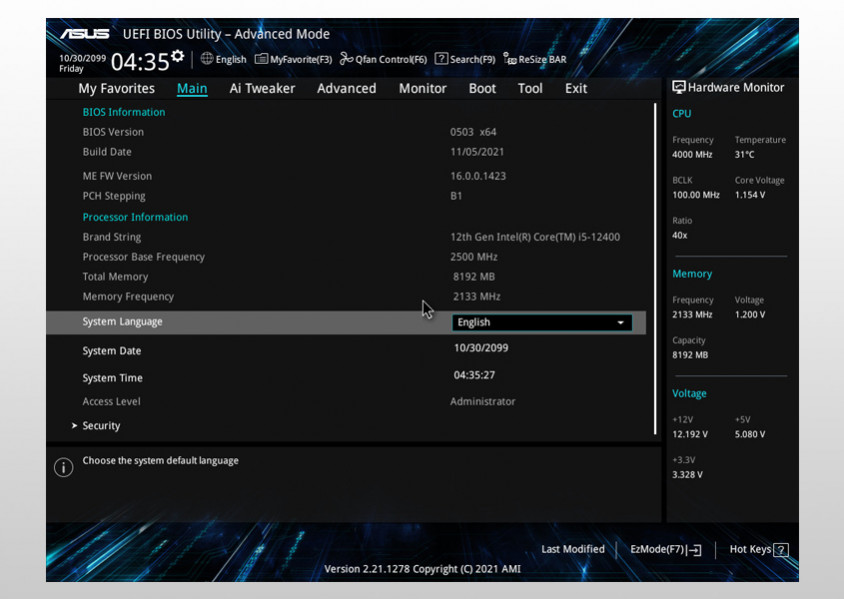The width and height of the screenshot is (844, 599).
Task: Expand the Security submenu
Action: point(101,426)
